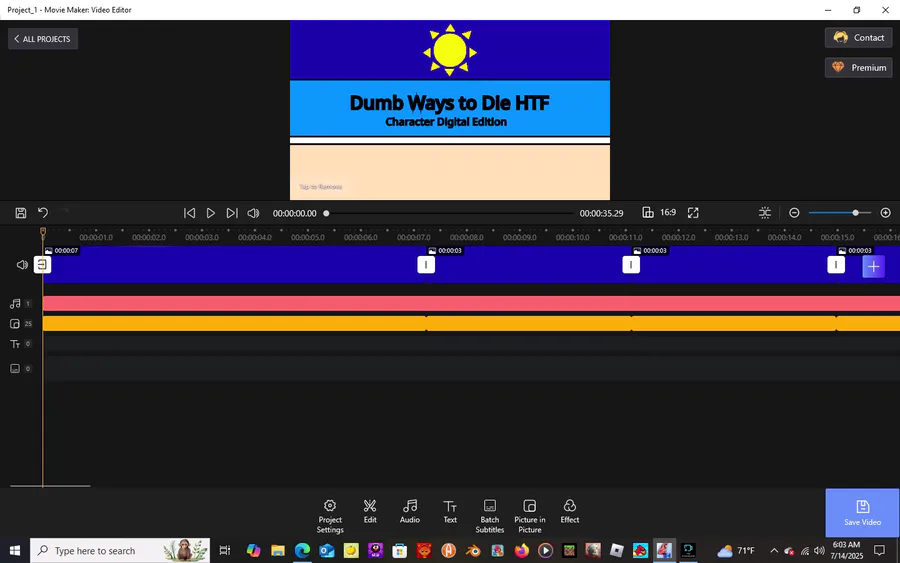Viewport: 900px width, 563px height.
Task: Select the audio track icon
Action: 15,304
